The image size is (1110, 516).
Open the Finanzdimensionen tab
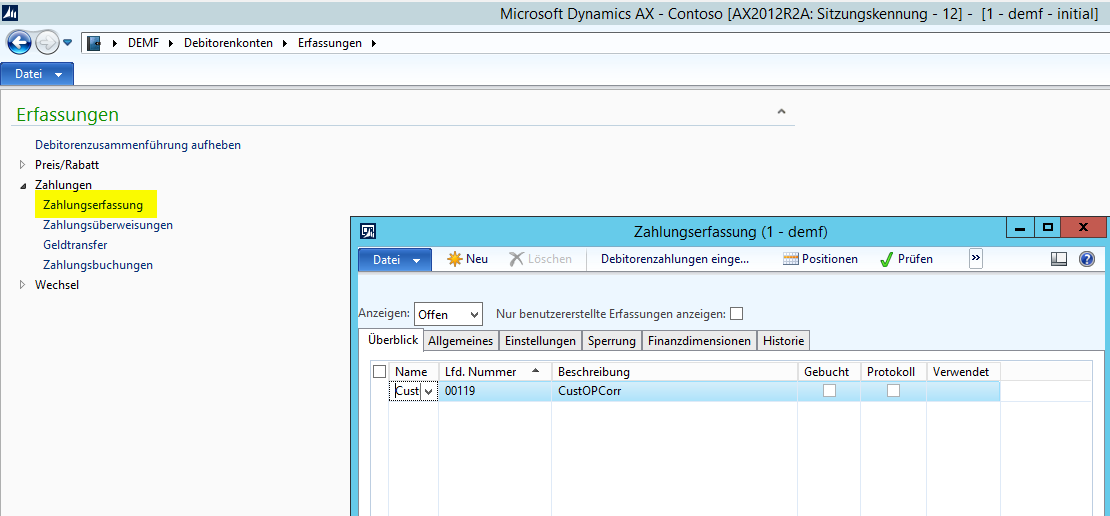pos(699,341)
